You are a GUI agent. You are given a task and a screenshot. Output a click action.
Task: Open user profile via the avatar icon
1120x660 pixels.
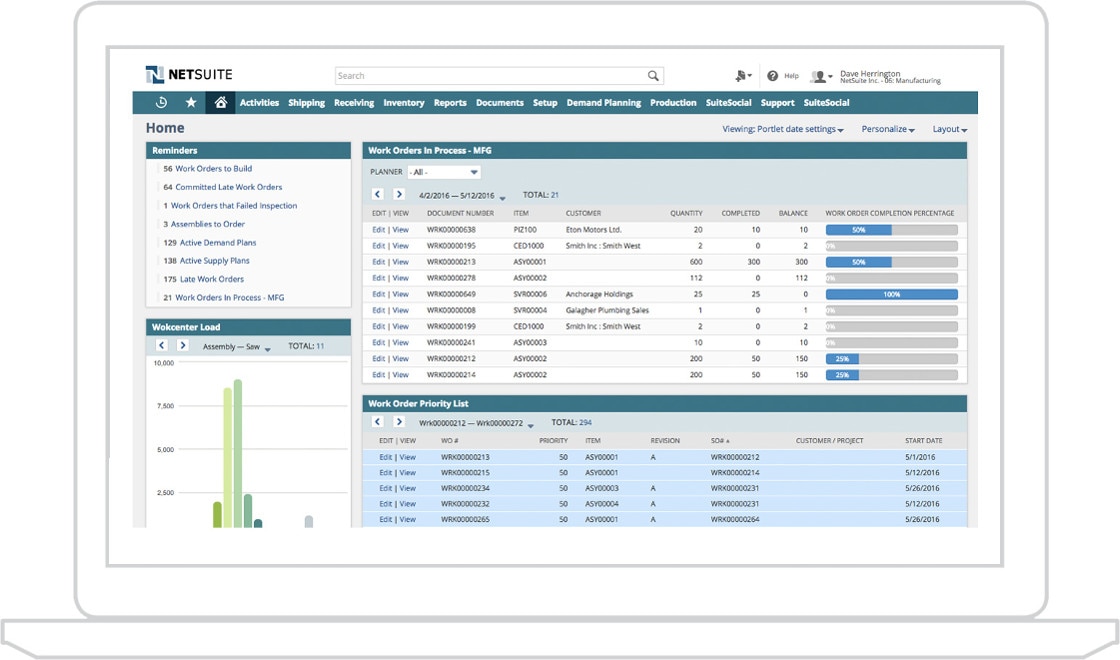click(818, 75)
